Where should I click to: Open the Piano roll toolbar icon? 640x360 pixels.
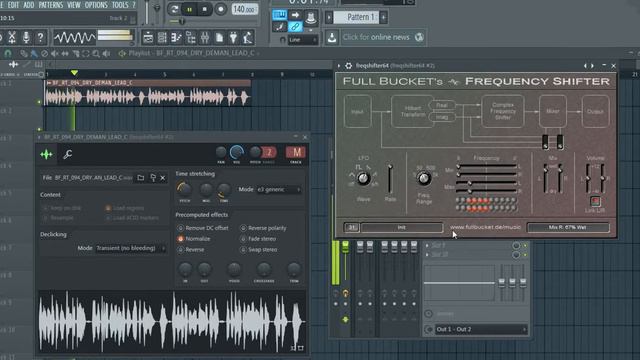pos(176,38)
